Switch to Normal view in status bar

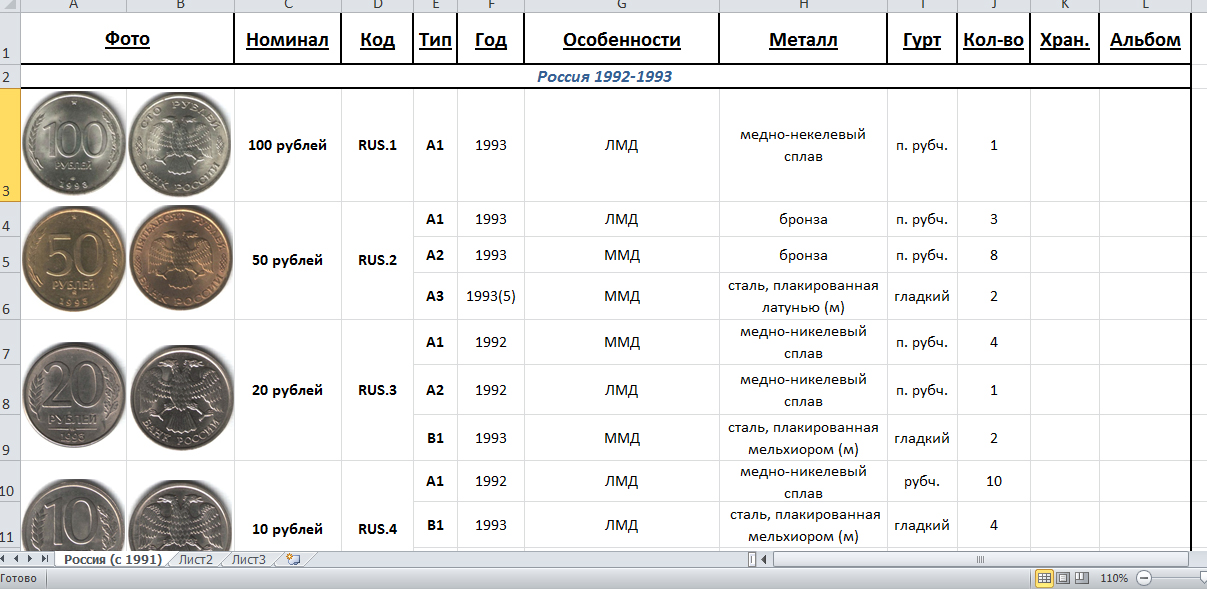[1044, 578]
